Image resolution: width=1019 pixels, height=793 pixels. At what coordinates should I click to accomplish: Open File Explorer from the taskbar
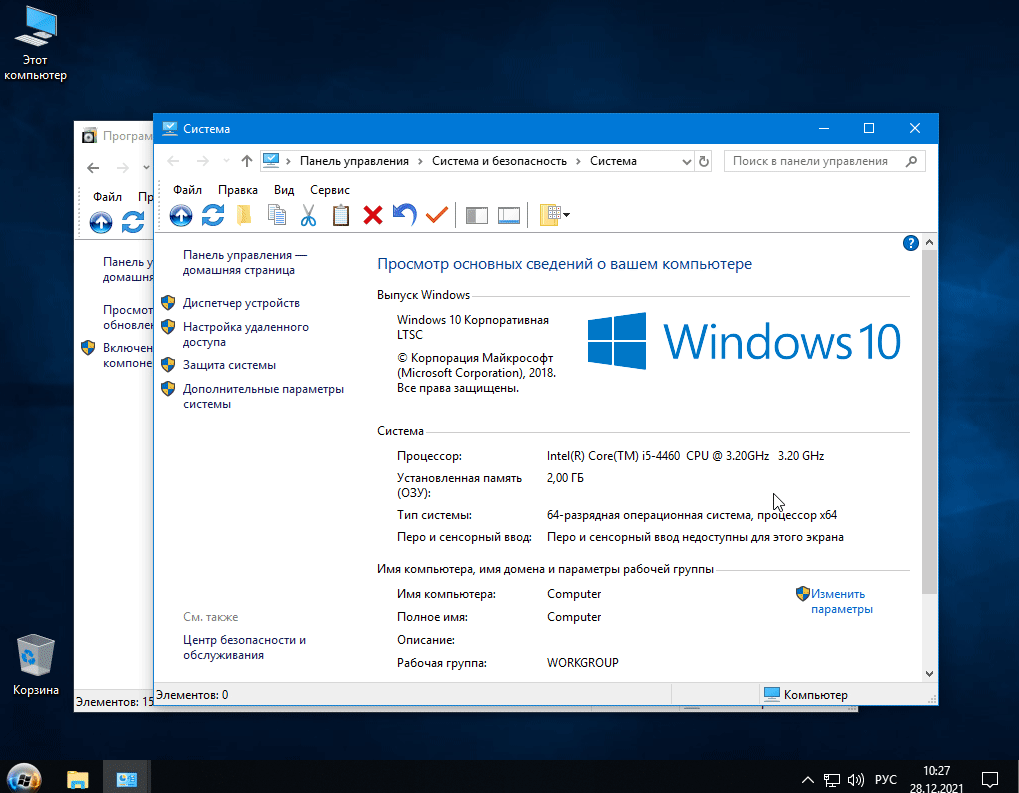pyautogui.click(x=77, y=778)
